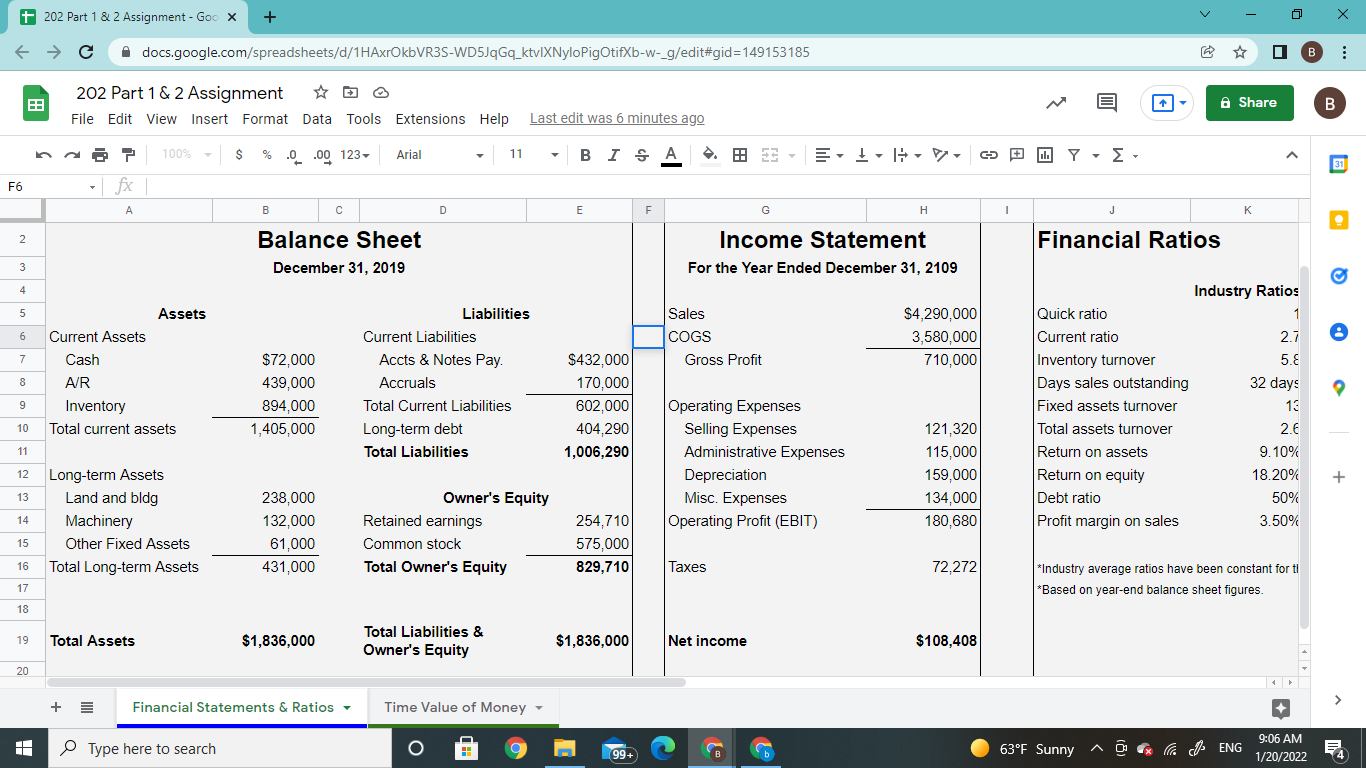This screenshot has height=768, width=1366.
Task: Toggle strikethrough formatting
Action: click(641, 155)
